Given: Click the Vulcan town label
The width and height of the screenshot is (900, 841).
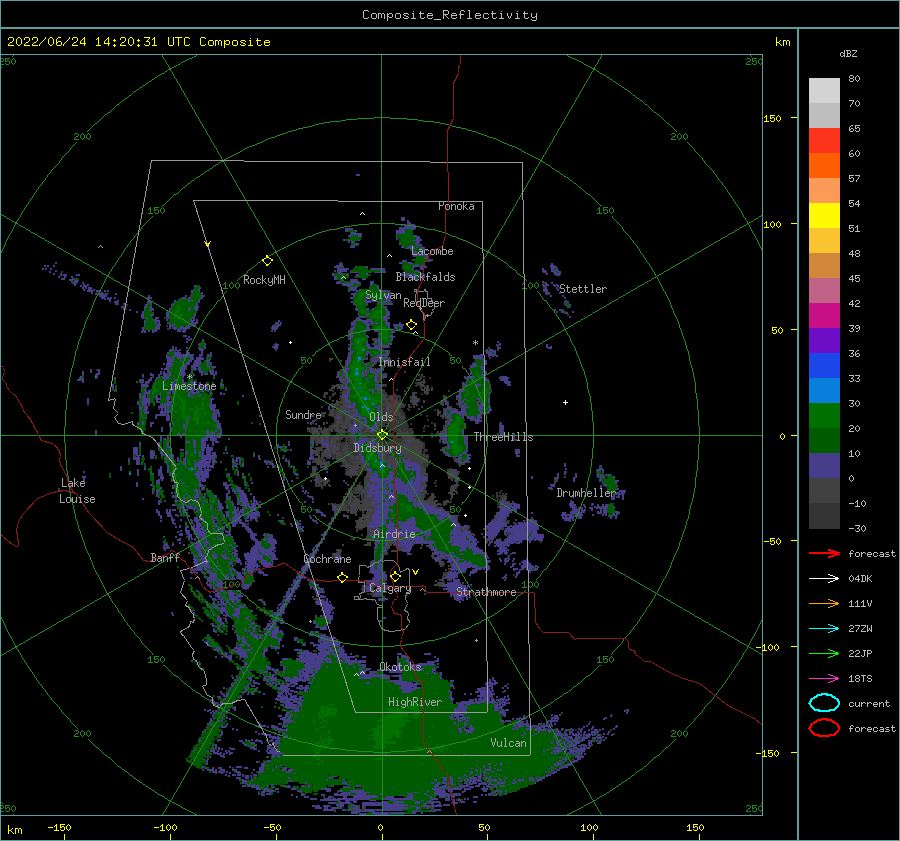Looking at the screenshot, I should coord(508,743).
